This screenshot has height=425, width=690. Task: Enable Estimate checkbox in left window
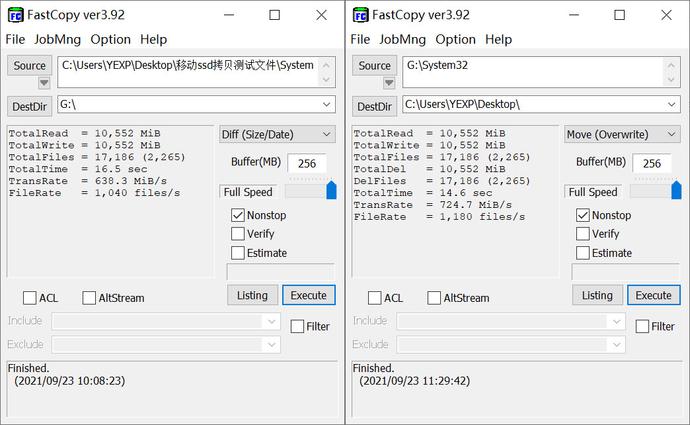(238, 253)
